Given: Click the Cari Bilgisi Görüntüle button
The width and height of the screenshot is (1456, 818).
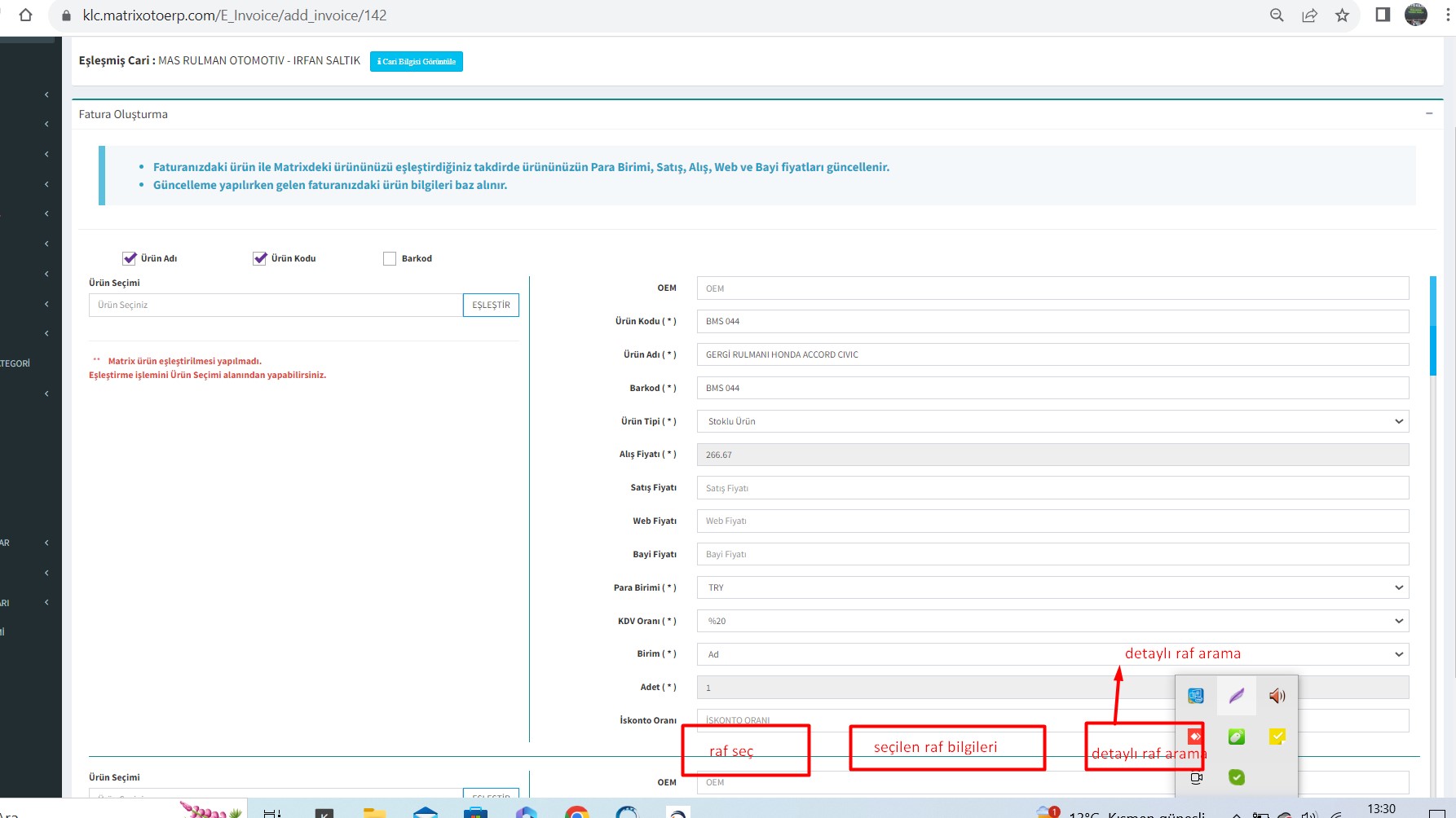Looking at the screenshot, I should click(x=416, y=62).
